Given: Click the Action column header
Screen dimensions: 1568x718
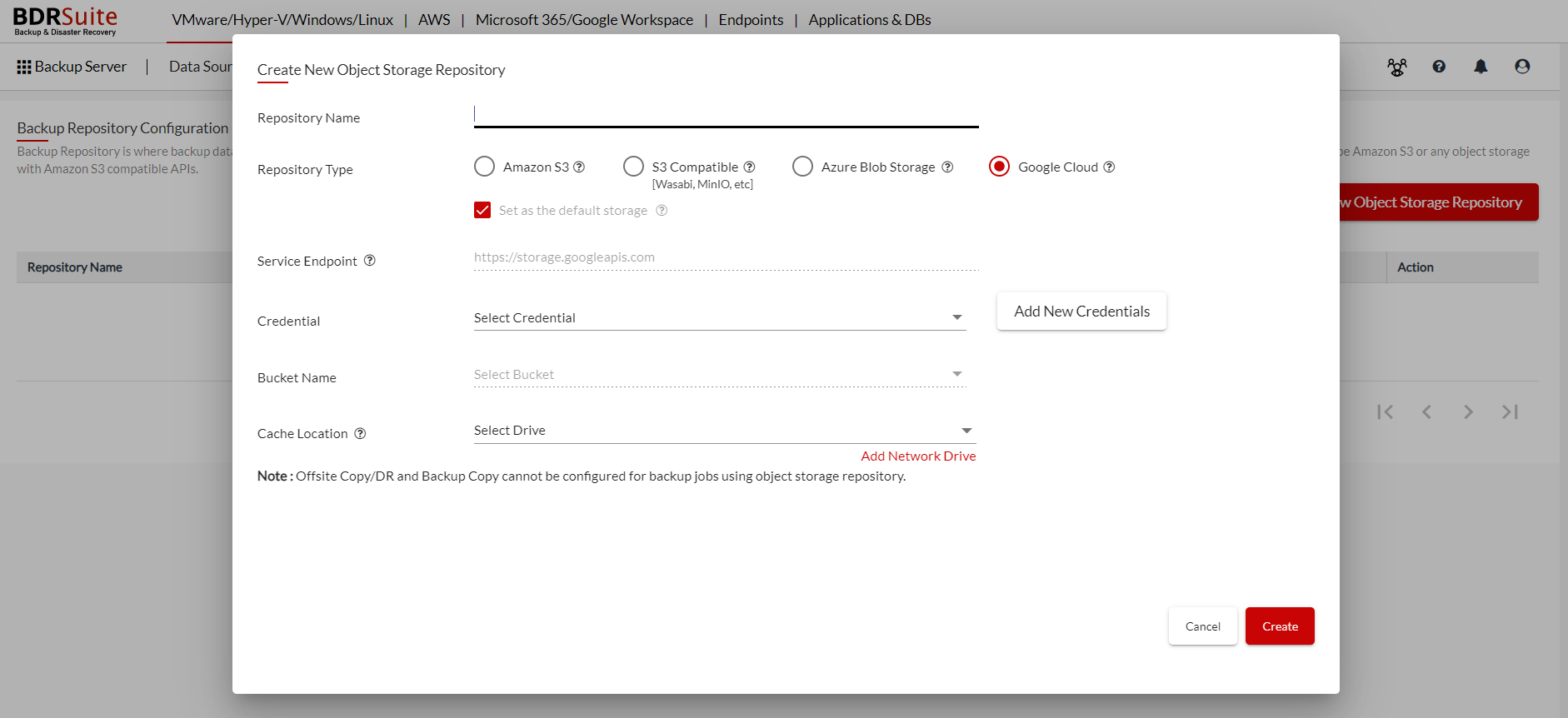Looking at the screenshot, I should click(x=1416, y=267).
